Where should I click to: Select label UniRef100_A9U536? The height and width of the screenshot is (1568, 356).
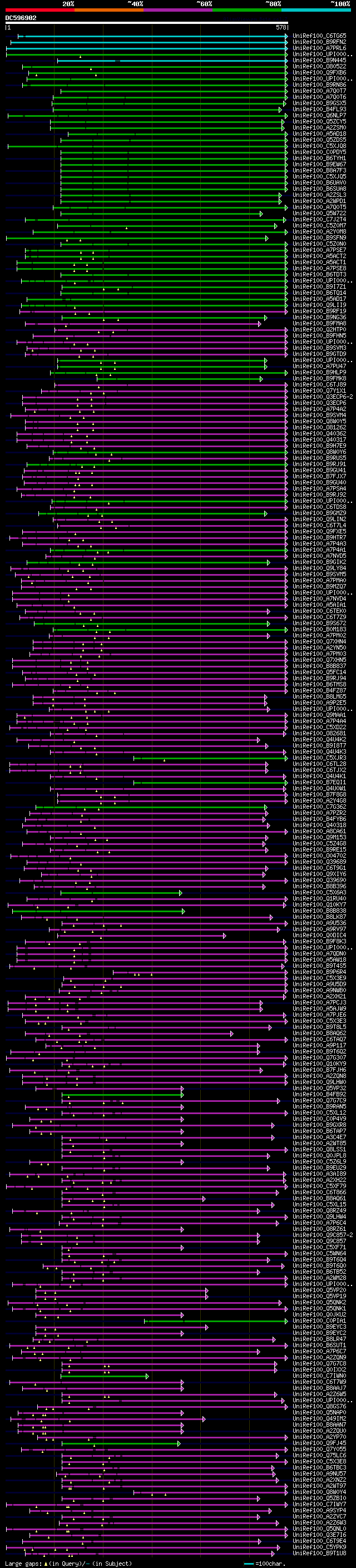pyautogui.click(x=319, y=923)
